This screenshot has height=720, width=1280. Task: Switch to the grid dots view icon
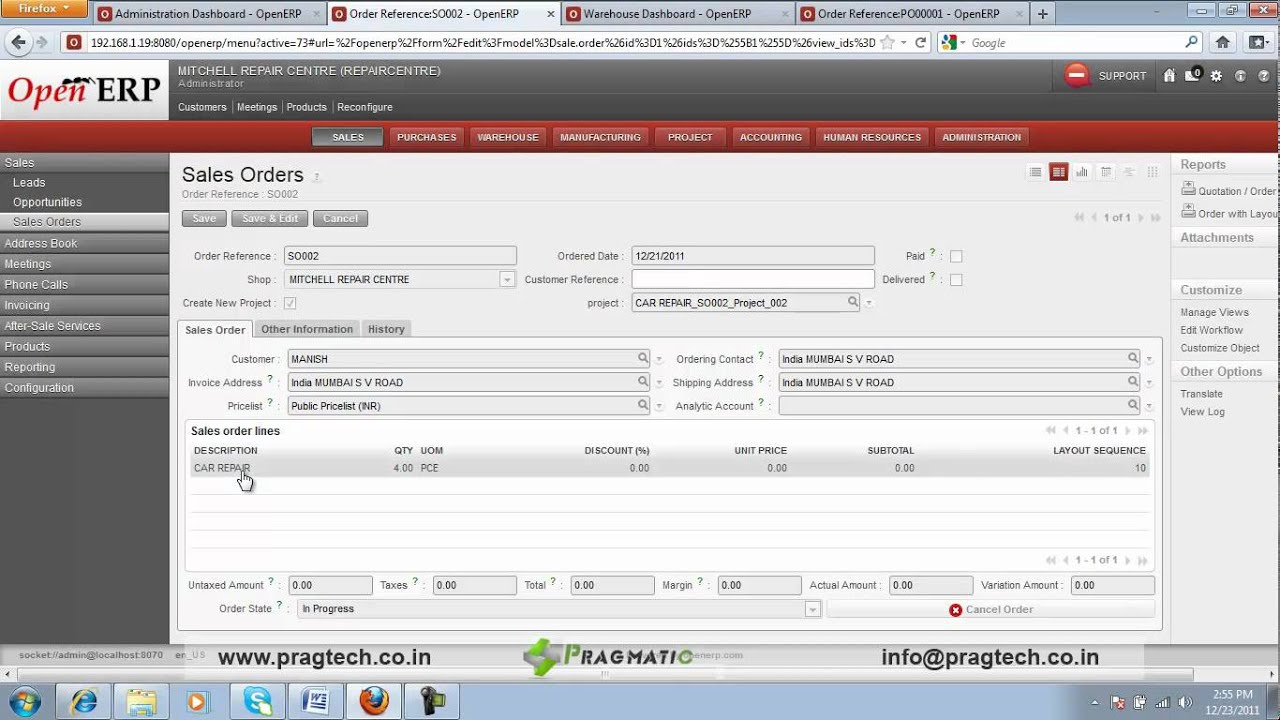pyautogui.click(x=1153, y=172)
